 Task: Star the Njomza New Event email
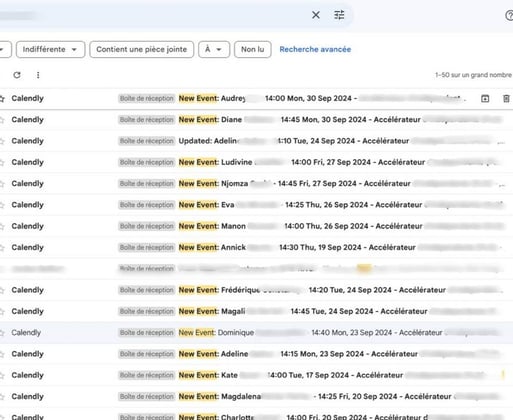pyautogui.click(x=2, y=184)
